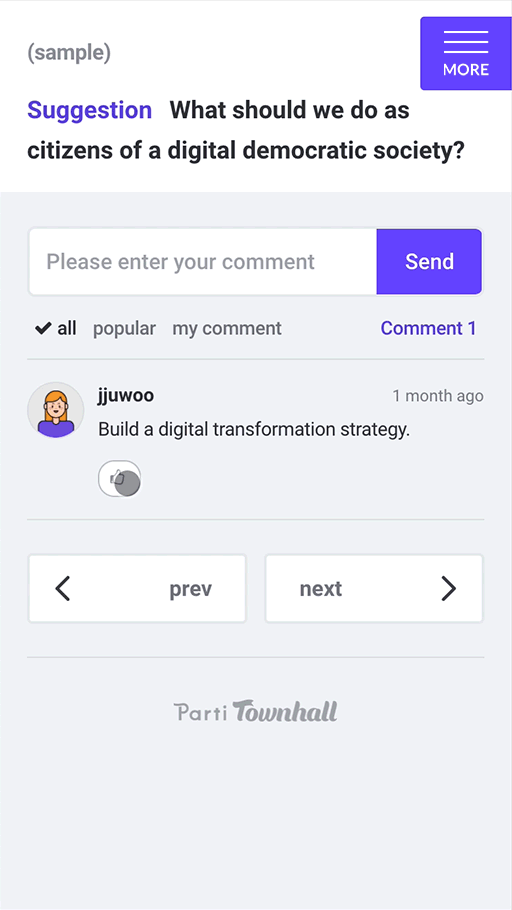Click the Comment 1 count link
Viewport: 512px width, 910px height.
(428, 328)
